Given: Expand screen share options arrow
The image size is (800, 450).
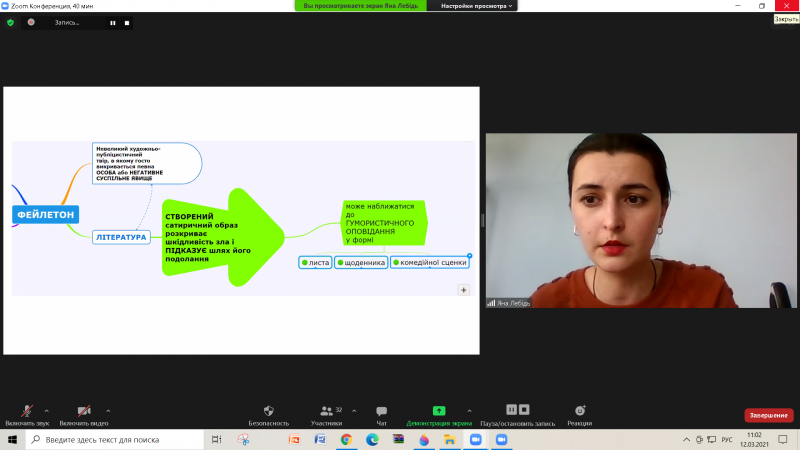Looking at the screenshot, I should click(x=469, y=411).
